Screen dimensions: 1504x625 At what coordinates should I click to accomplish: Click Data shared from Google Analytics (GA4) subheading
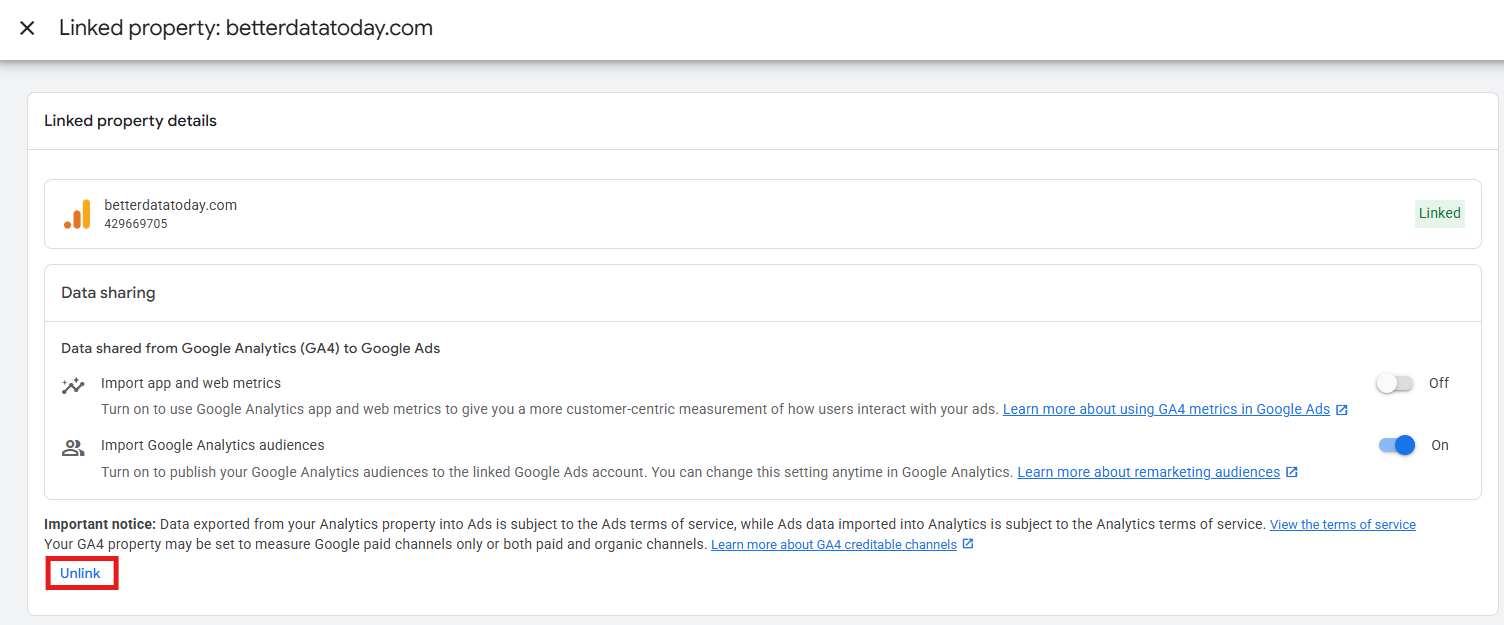(251, 349)
